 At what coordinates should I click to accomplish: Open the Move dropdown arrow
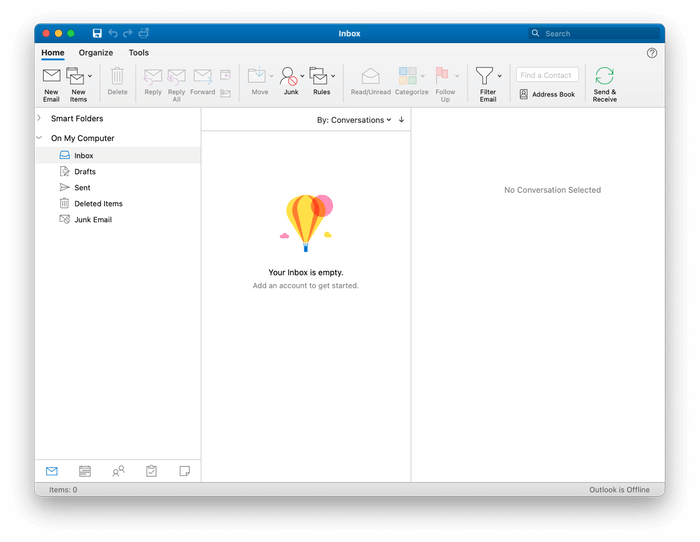[x=271, y=76]
